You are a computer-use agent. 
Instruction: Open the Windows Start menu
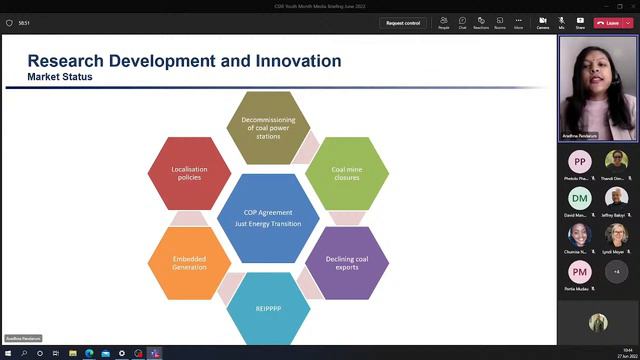(8, 353)
